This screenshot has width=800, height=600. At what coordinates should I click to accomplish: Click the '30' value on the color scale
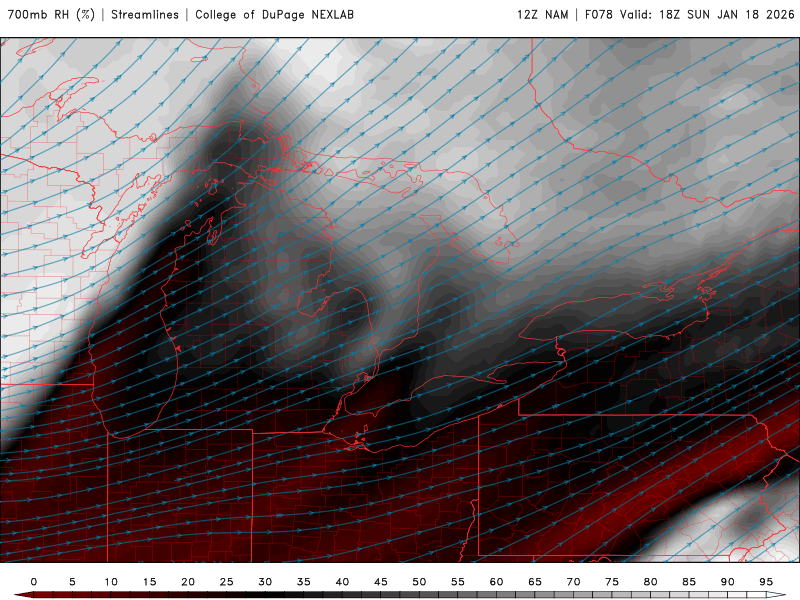pos(265,582)
